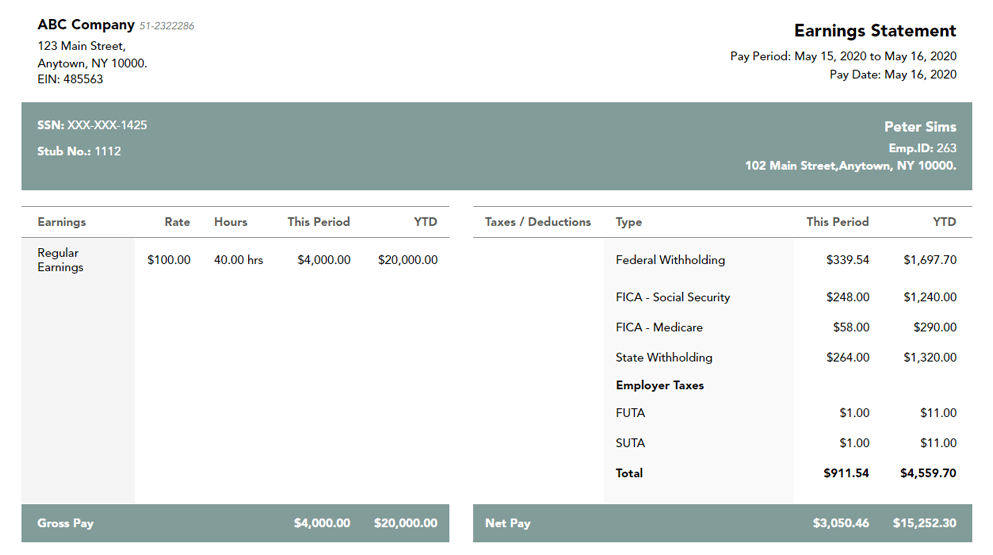993x555 pixels.
Task: Click the Emp.ID 263 label
Action: [x=922, y=148]
